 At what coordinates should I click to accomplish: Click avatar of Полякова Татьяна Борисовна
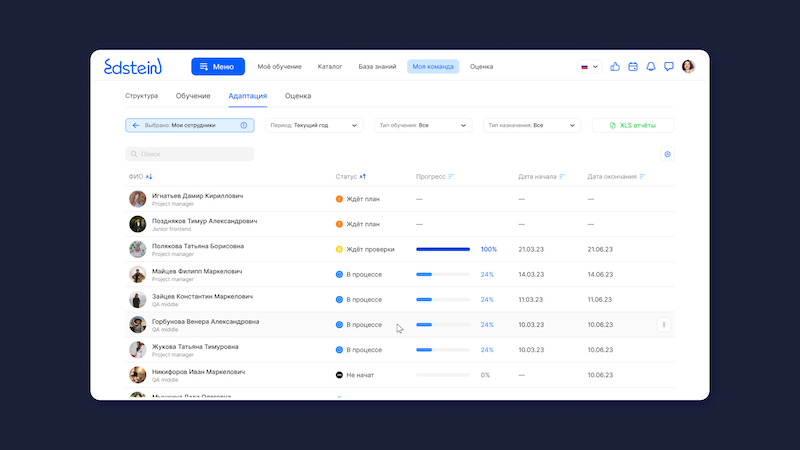pyautogui.click(x=137, y=249)
